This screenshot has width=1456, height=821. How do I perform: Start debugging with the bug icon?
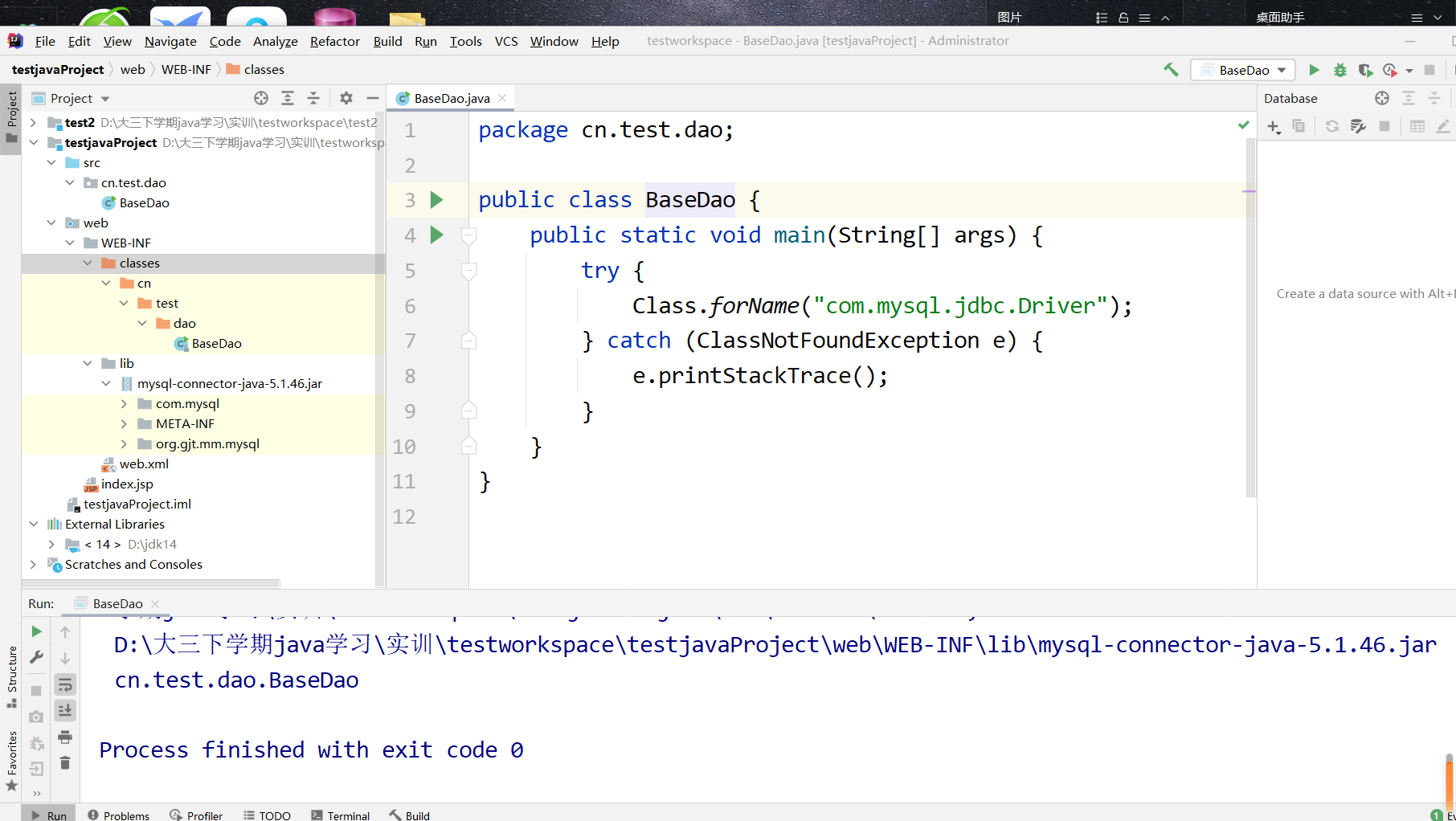[x=1339, y=70]
